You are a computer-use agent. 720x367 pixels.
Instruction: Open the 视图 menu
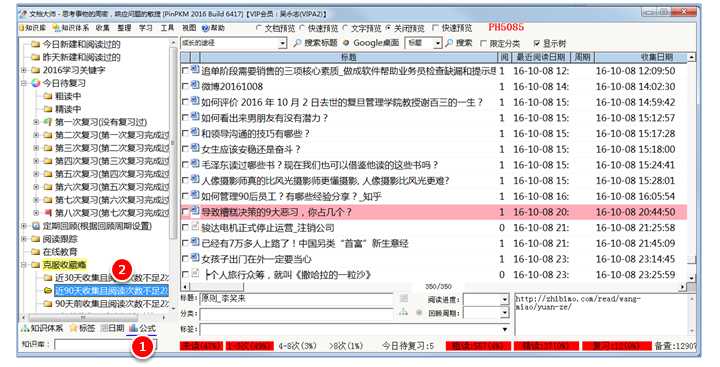click(189, 28)
